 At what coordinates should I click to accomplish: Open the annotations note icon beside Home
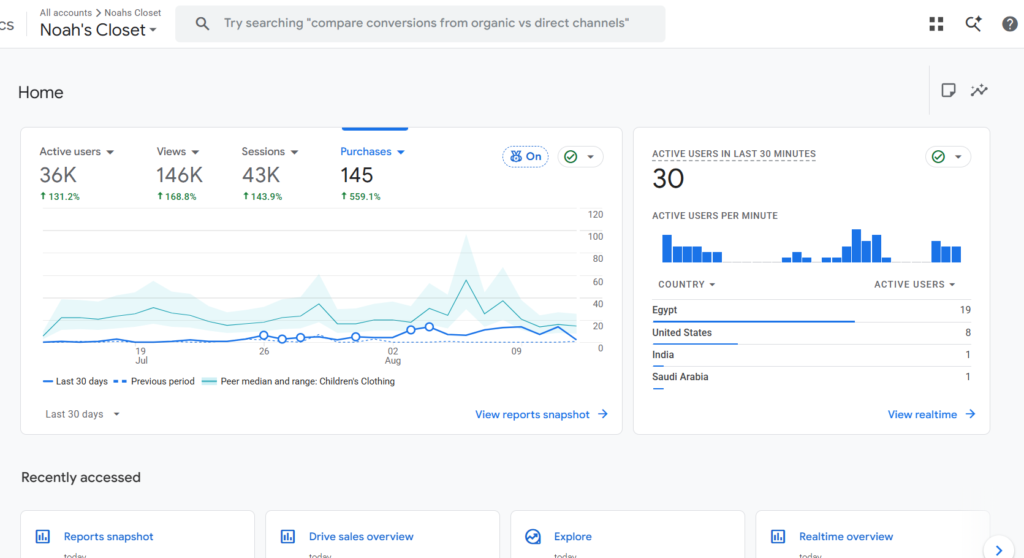(x=948, y=90)
